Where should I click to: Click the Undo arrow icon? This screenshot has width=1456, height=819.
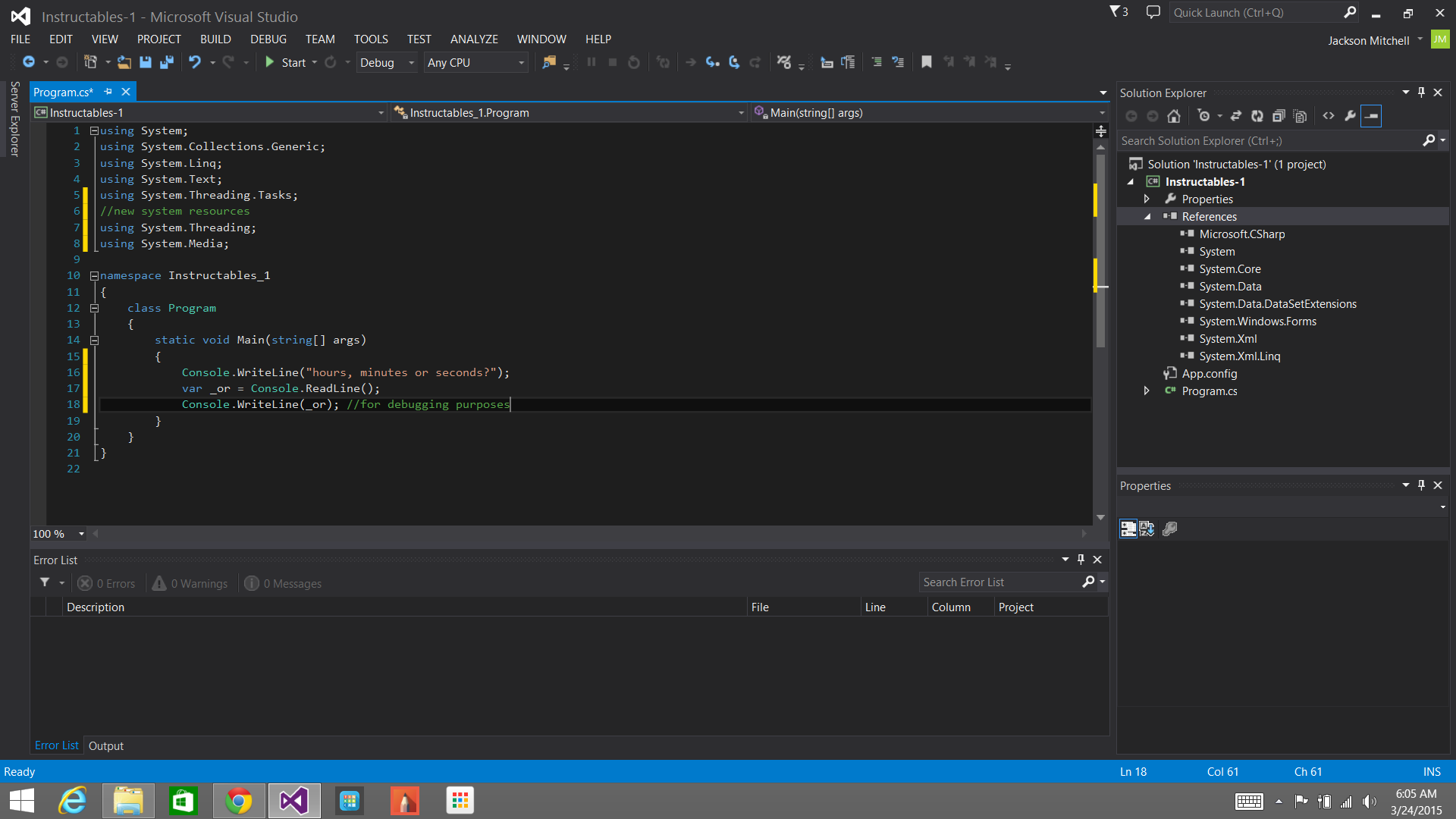tap(195, 62)
